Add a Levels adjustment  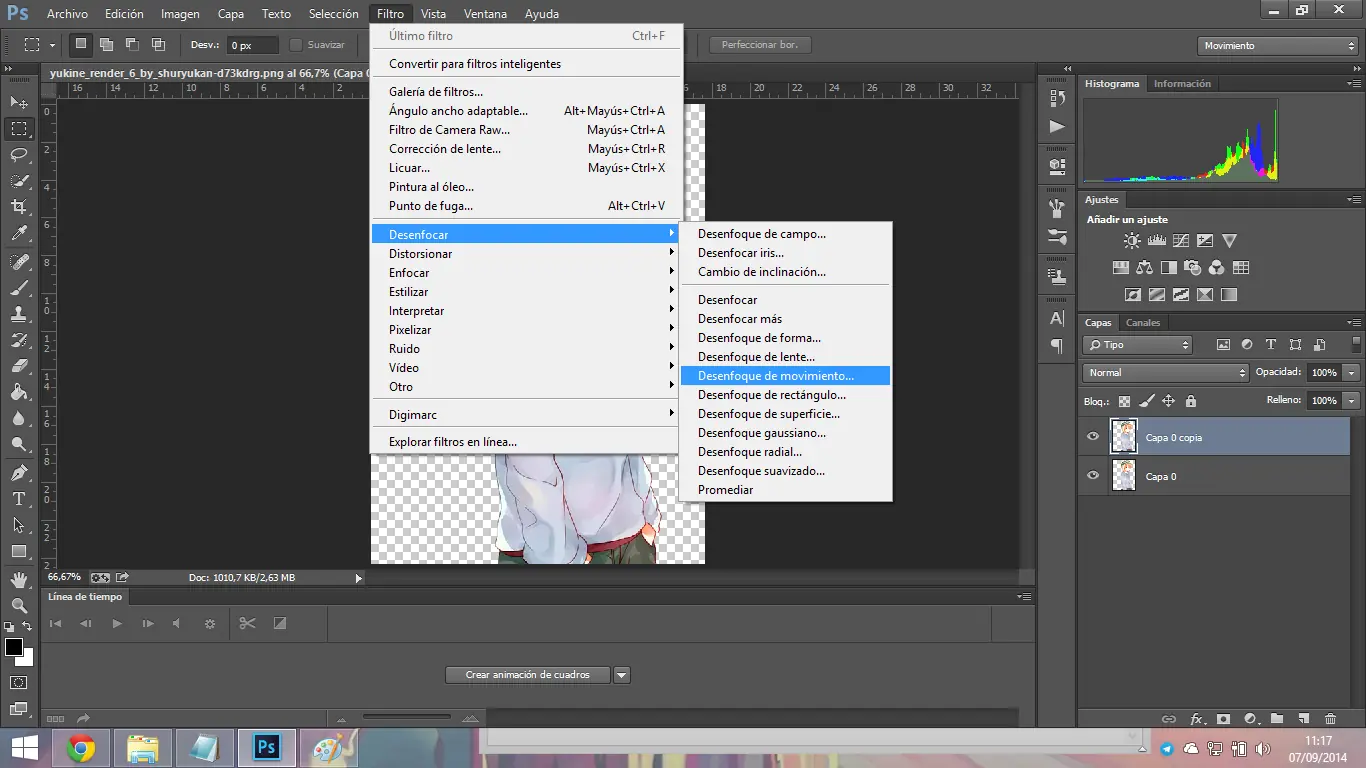1157,241
